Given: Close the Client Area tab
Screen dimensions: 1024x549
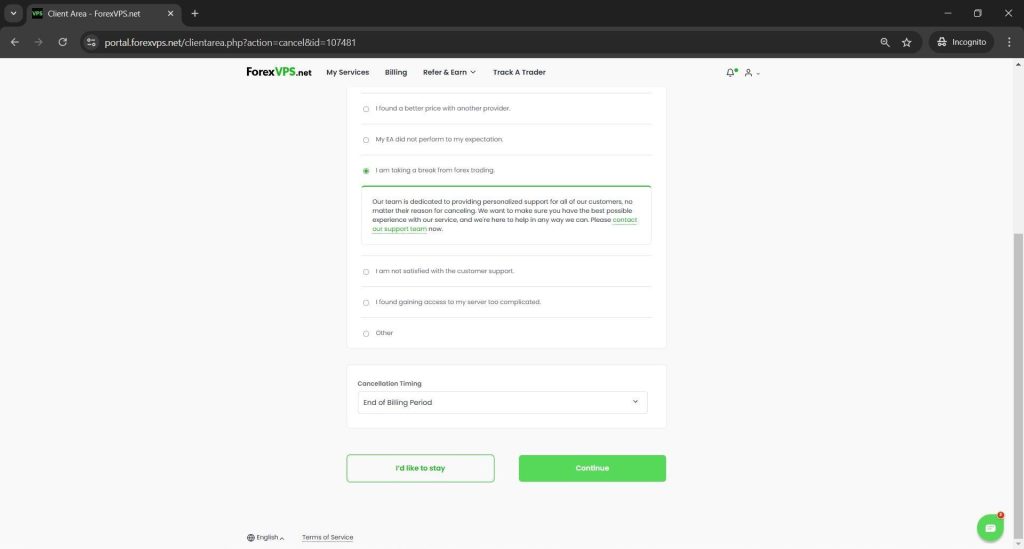Looking at the screenshot, I should [170, 14].
